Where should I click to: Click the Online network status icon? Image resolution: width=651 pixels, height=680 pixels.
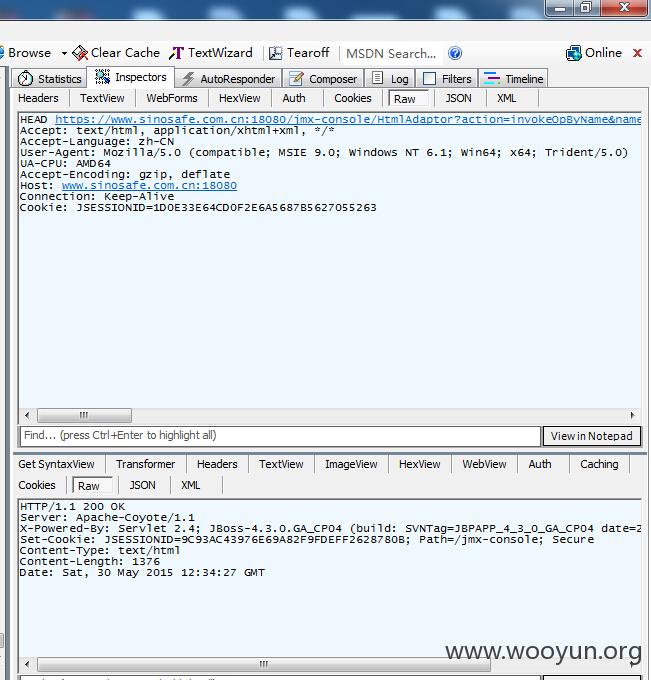[573, 53]
